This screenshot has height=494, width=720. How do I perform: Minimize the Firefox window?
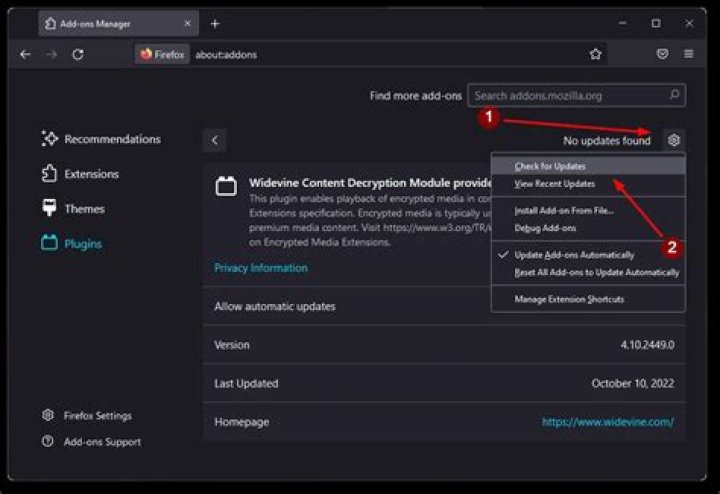pos(622,23)
